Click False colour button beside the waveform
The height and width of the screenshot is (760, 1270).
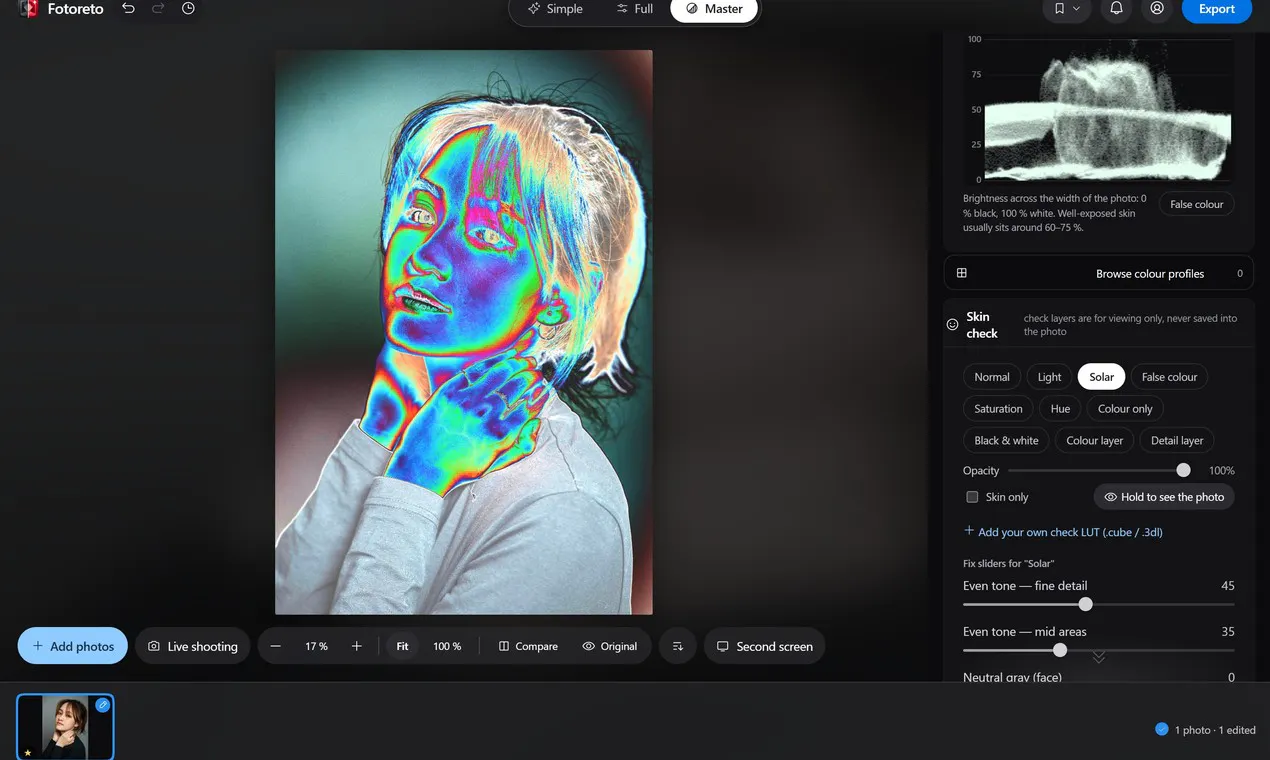click(x=1196, y=204)
